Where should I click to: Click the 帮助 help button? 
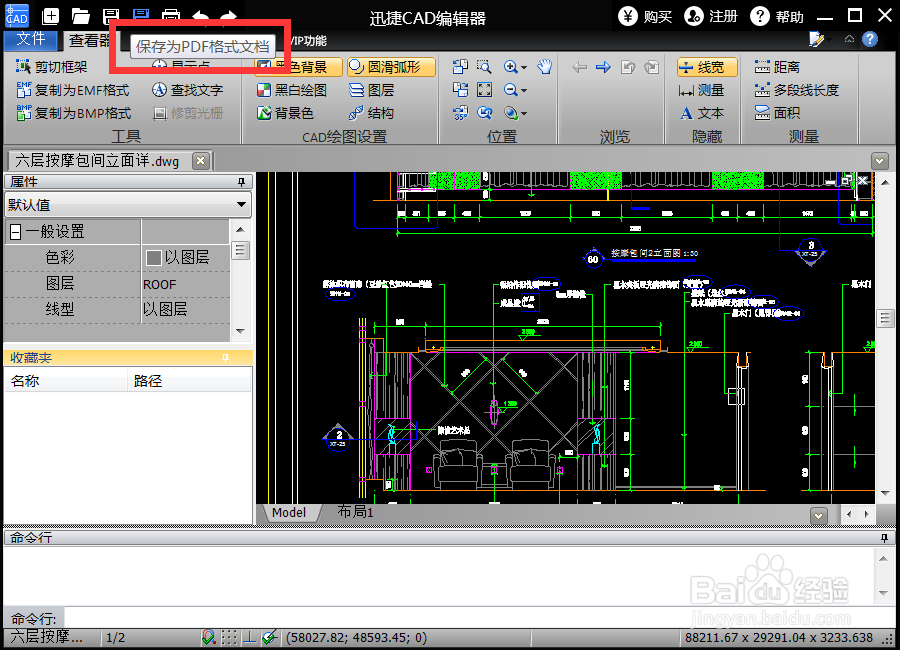777,17
